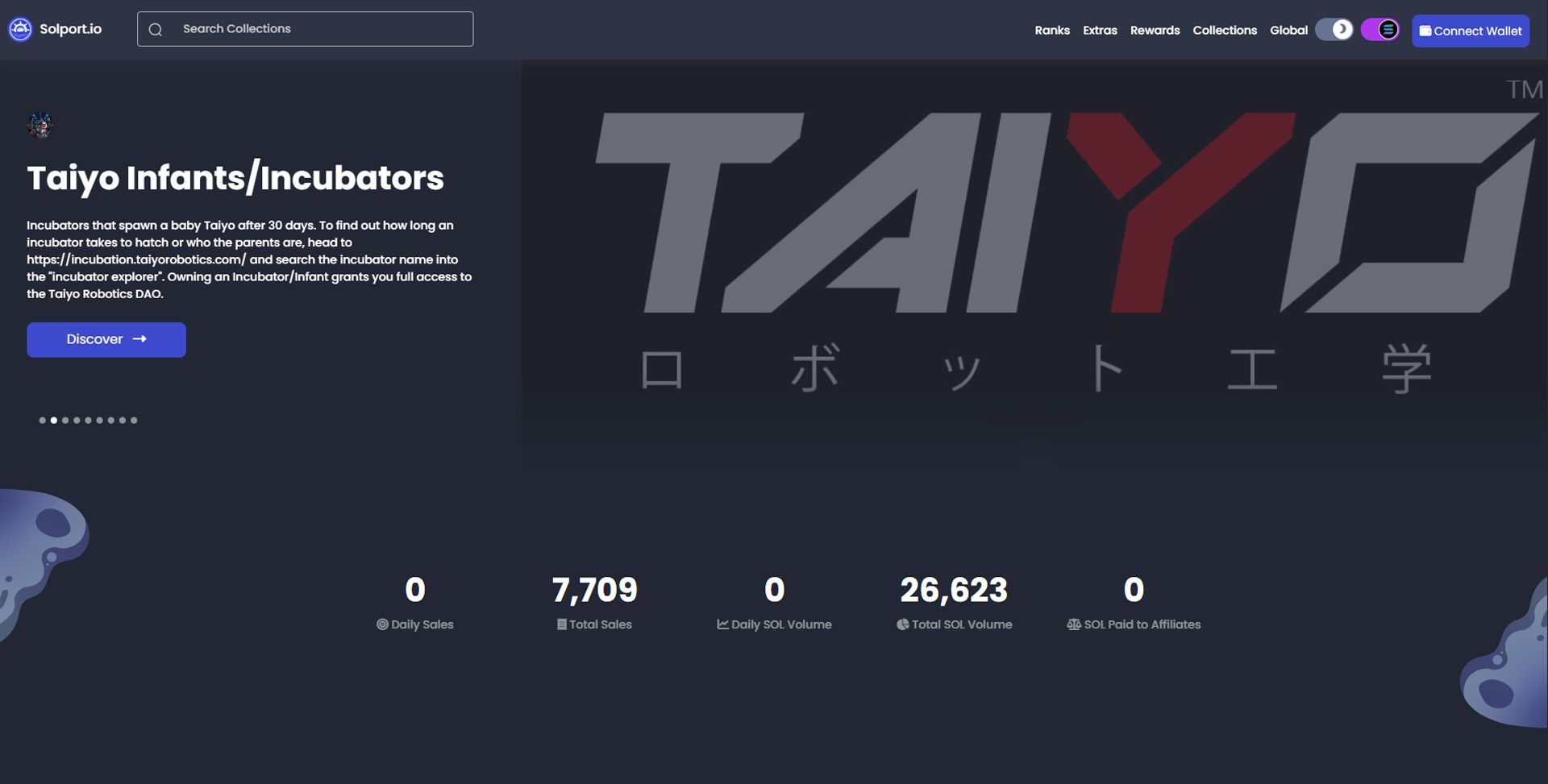Click the Taiyo banner image
Screen dimensions: 1548x784
[1034, 262]
